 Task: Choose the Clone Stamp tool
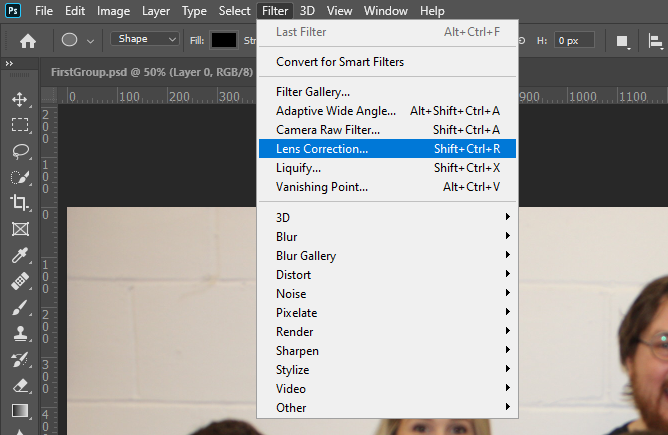[20, 334]
